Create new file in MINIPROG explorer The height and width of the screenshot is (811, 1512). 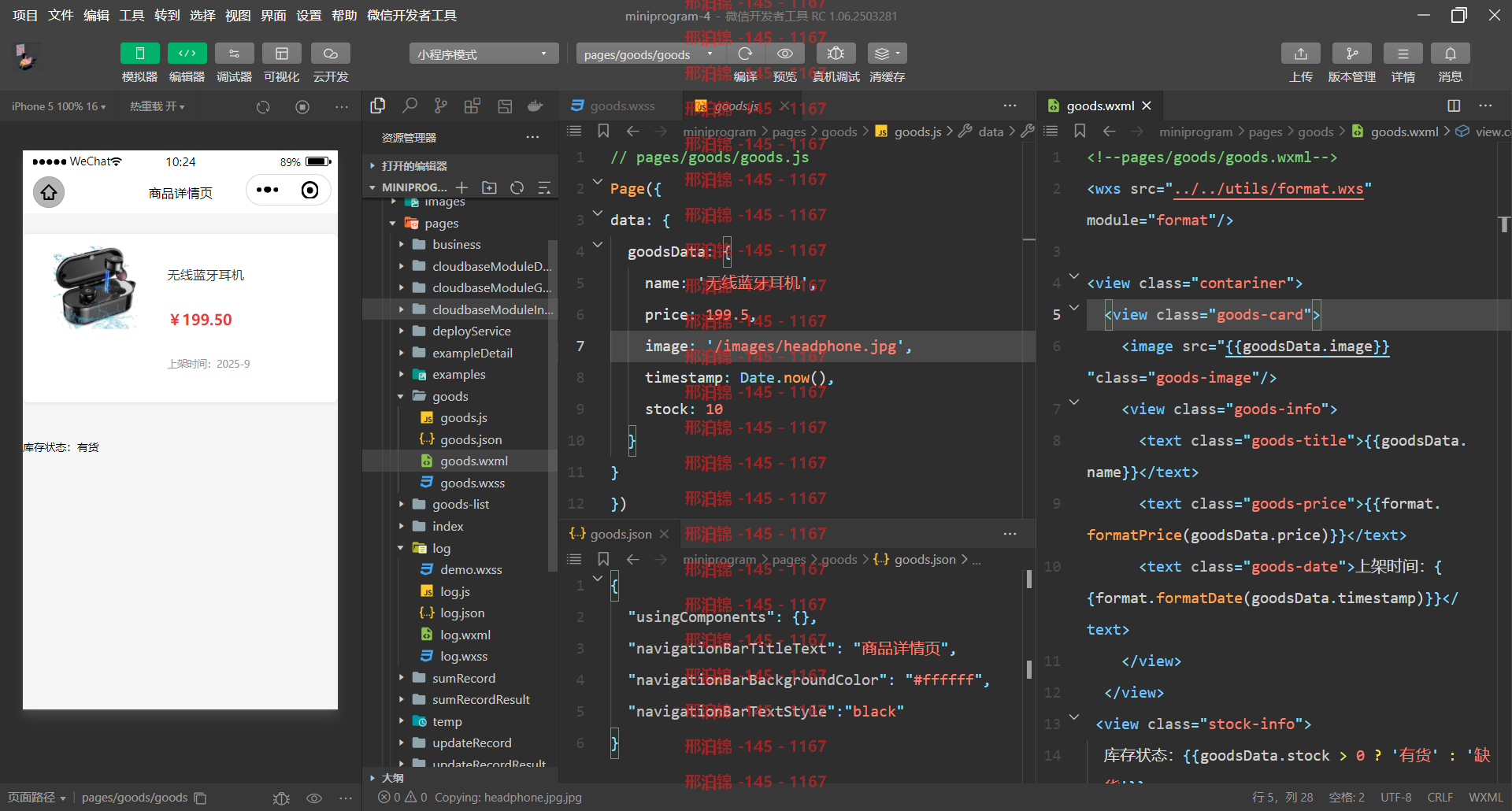tap(462, 187)
